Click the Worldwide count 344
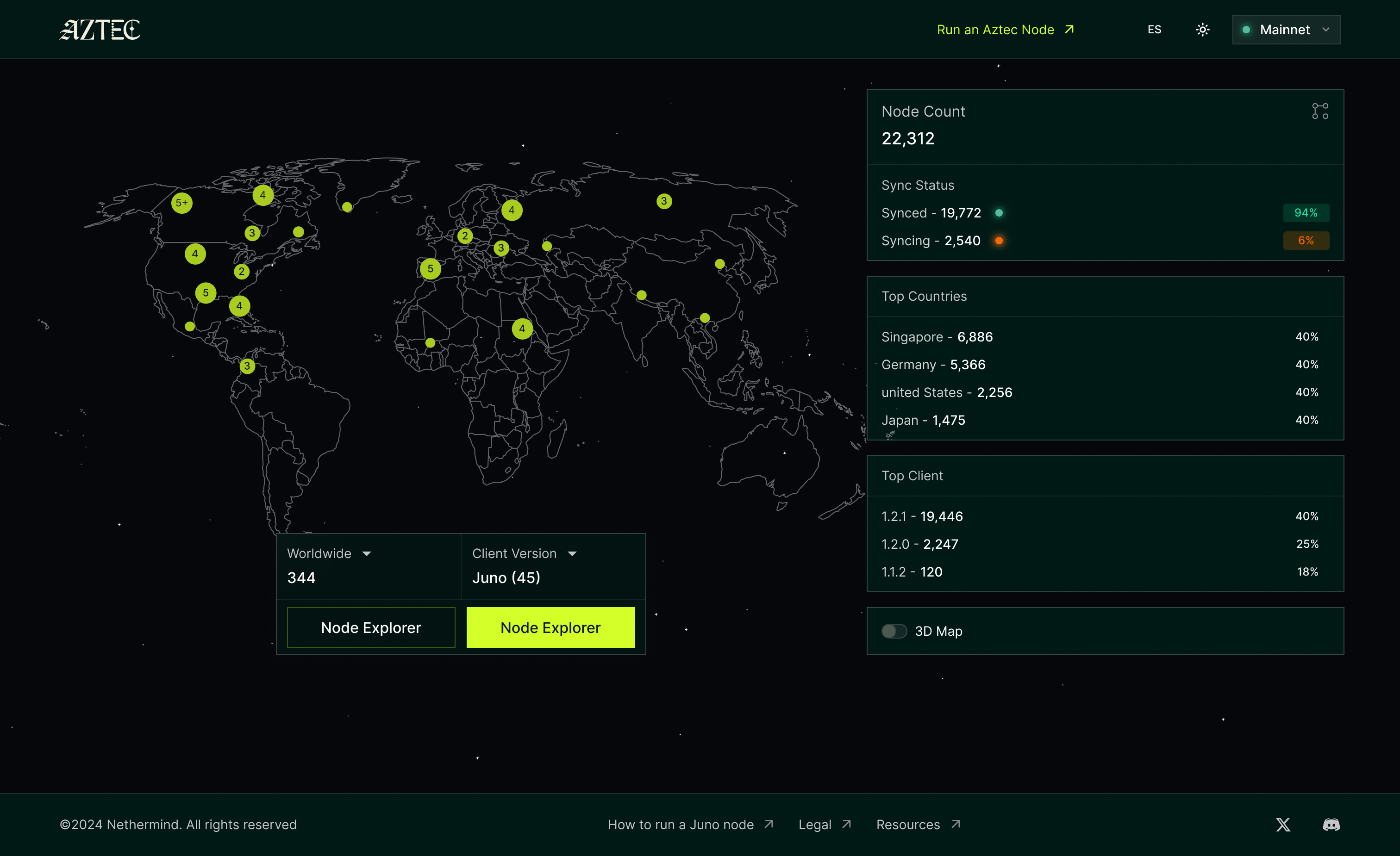This screenshot has width=1400, height=856. (301, 577)
